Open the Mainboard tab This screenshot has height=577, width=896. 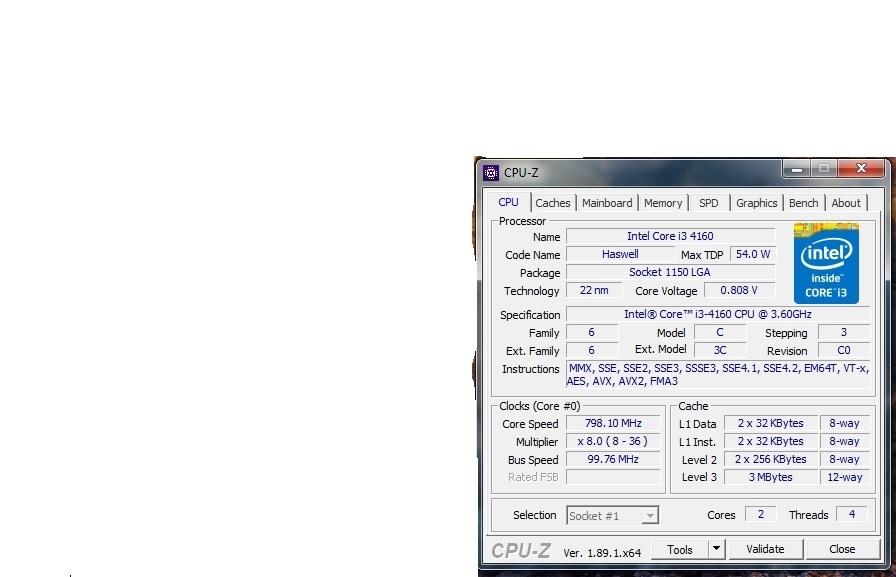click(x=607, y=203)
